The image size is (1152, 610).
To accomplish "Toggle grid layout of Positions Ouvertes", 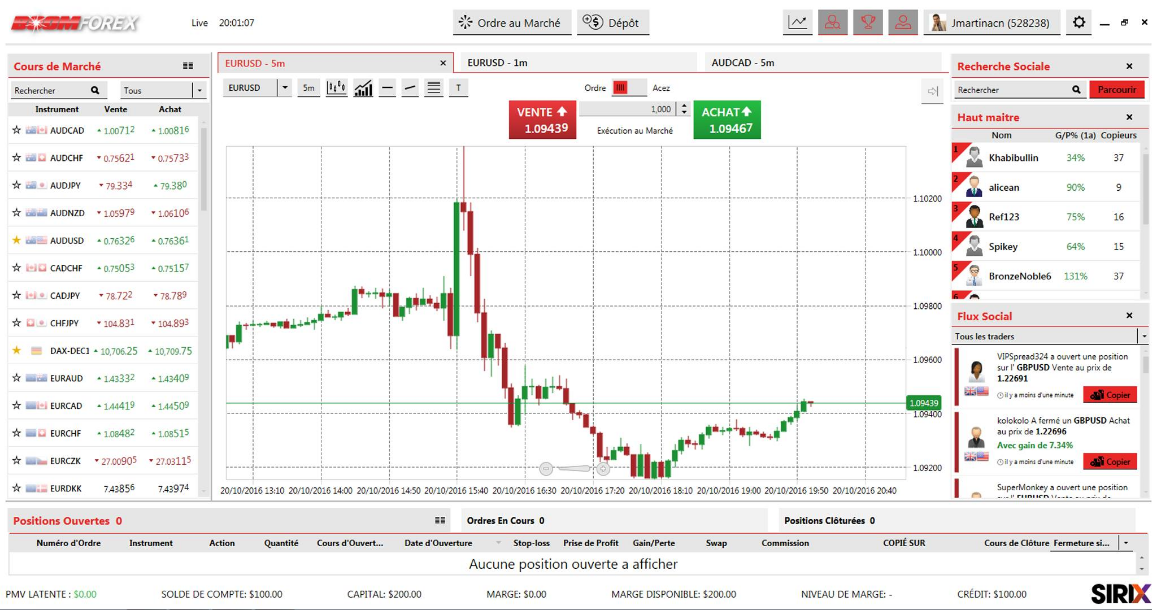I will 440,520.
